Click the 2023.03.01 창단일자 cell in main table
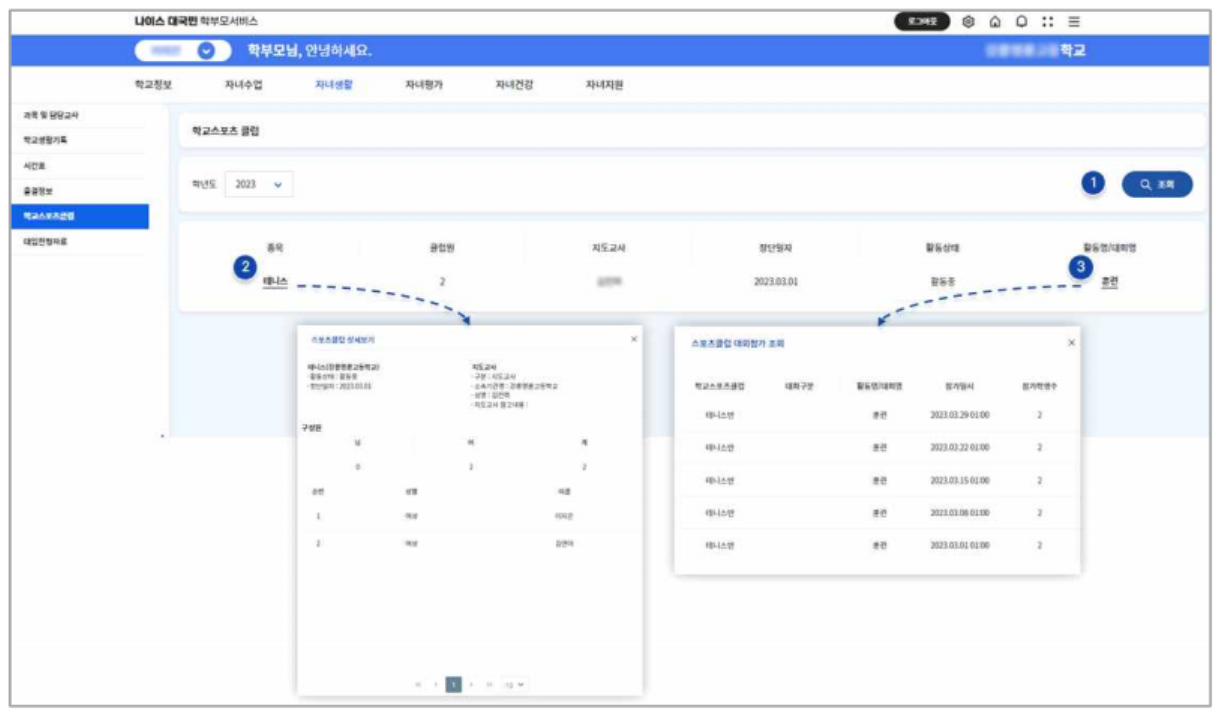Screen dimensions: 1229x720 776,282
